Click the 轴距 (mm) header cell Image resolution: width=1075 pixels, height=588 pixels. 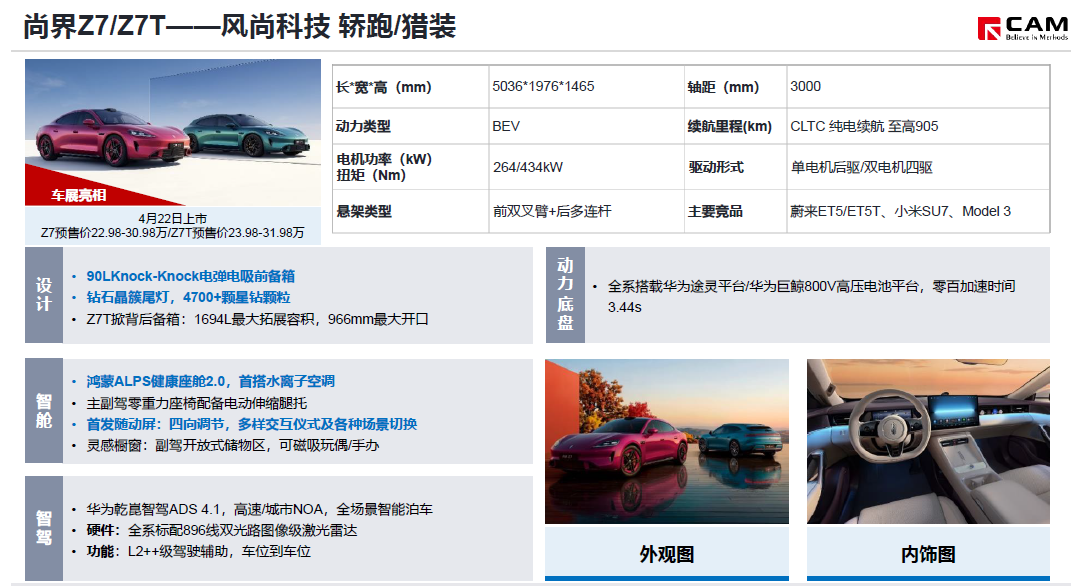pyautogui.click(x=736, y=87)
